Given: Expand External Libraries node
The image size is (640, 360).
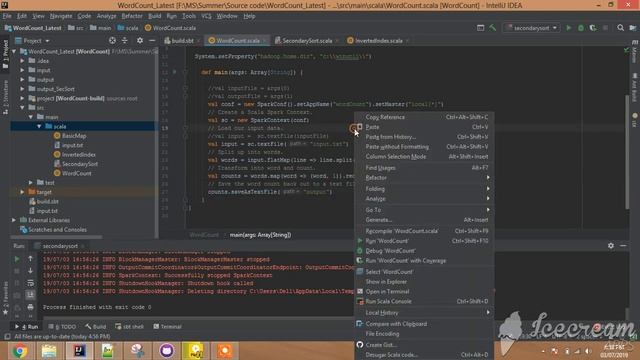Looking at the screenshot, I should [x=14, y=220].
